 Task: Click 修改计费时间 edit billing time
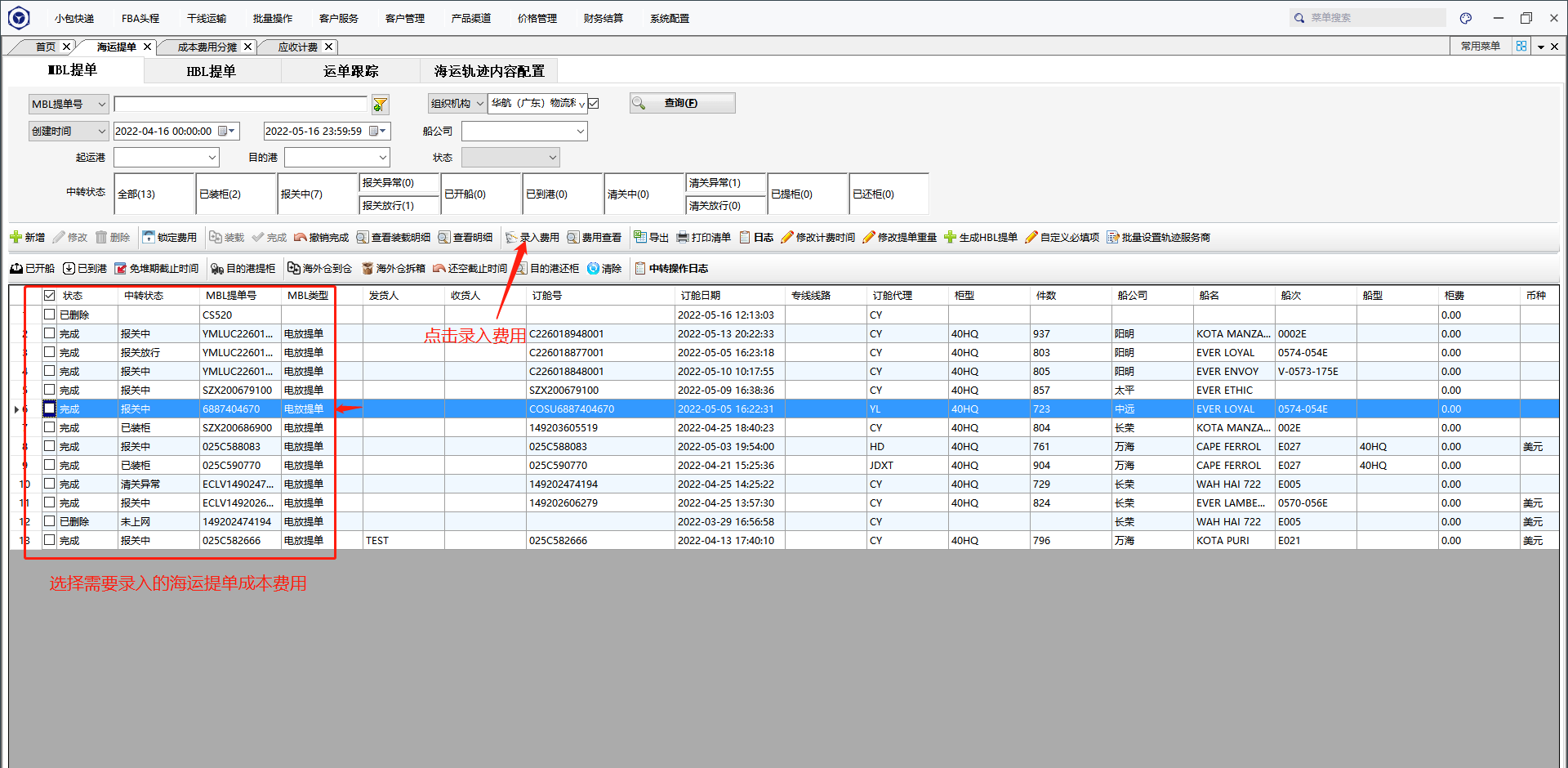[x=817, y=237]
